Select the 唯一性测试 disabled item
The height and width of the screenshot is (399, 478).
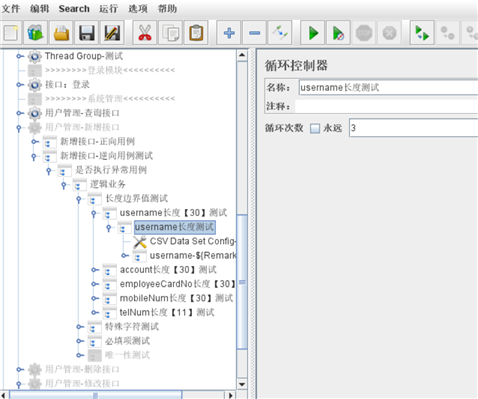127,355
